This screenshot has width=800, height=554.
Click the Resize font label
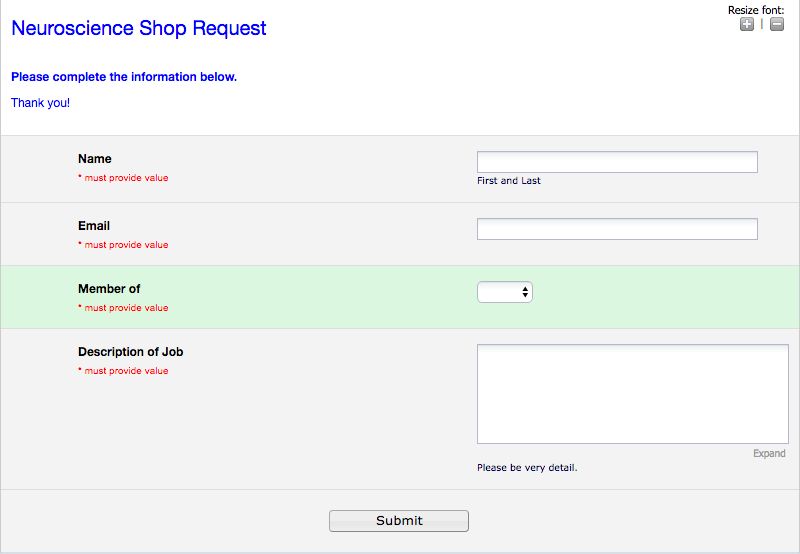tap(756, 10)
